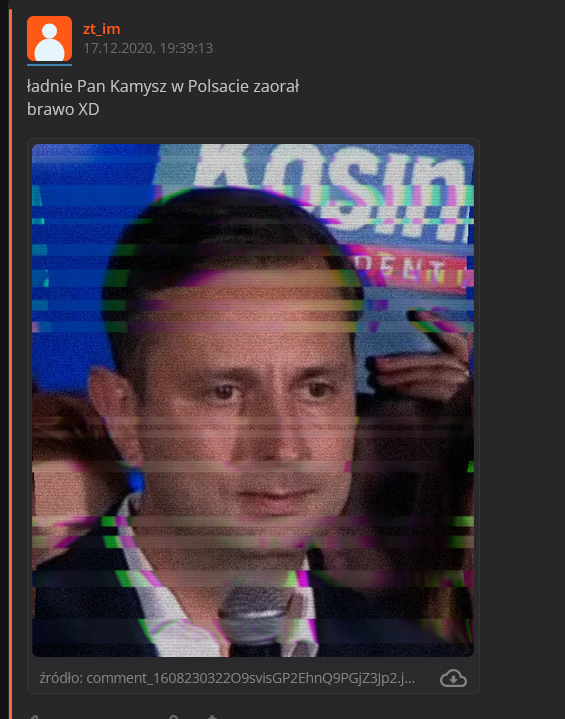Click the rightmost cut-off icon below the attachment
Viewport: 565px width, 719px height.
coord(212,716)
